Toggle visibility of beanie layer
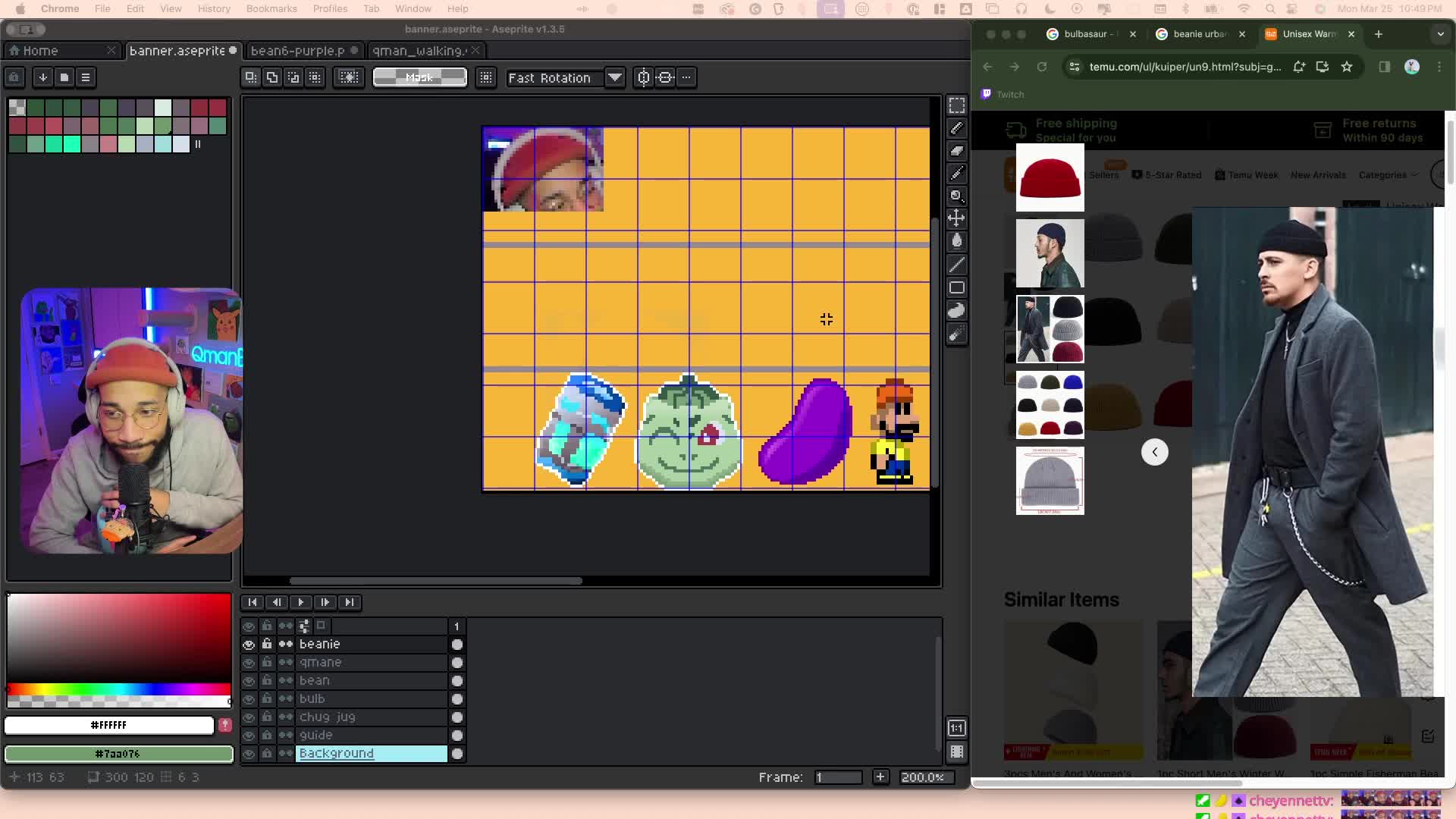Screen dimensions: 1456x819 (249, 645)
